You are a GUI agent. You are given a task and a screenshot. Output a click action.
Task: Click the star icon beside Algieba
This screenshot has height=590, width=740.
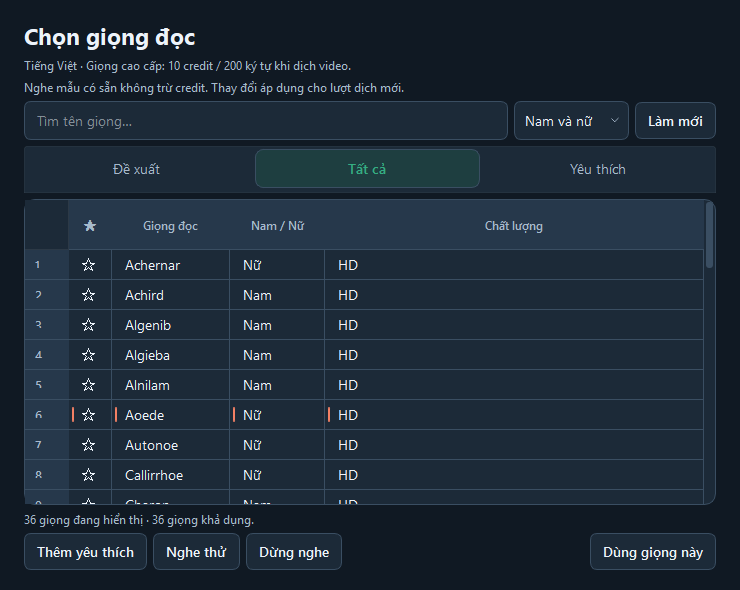tap(88, 355)
